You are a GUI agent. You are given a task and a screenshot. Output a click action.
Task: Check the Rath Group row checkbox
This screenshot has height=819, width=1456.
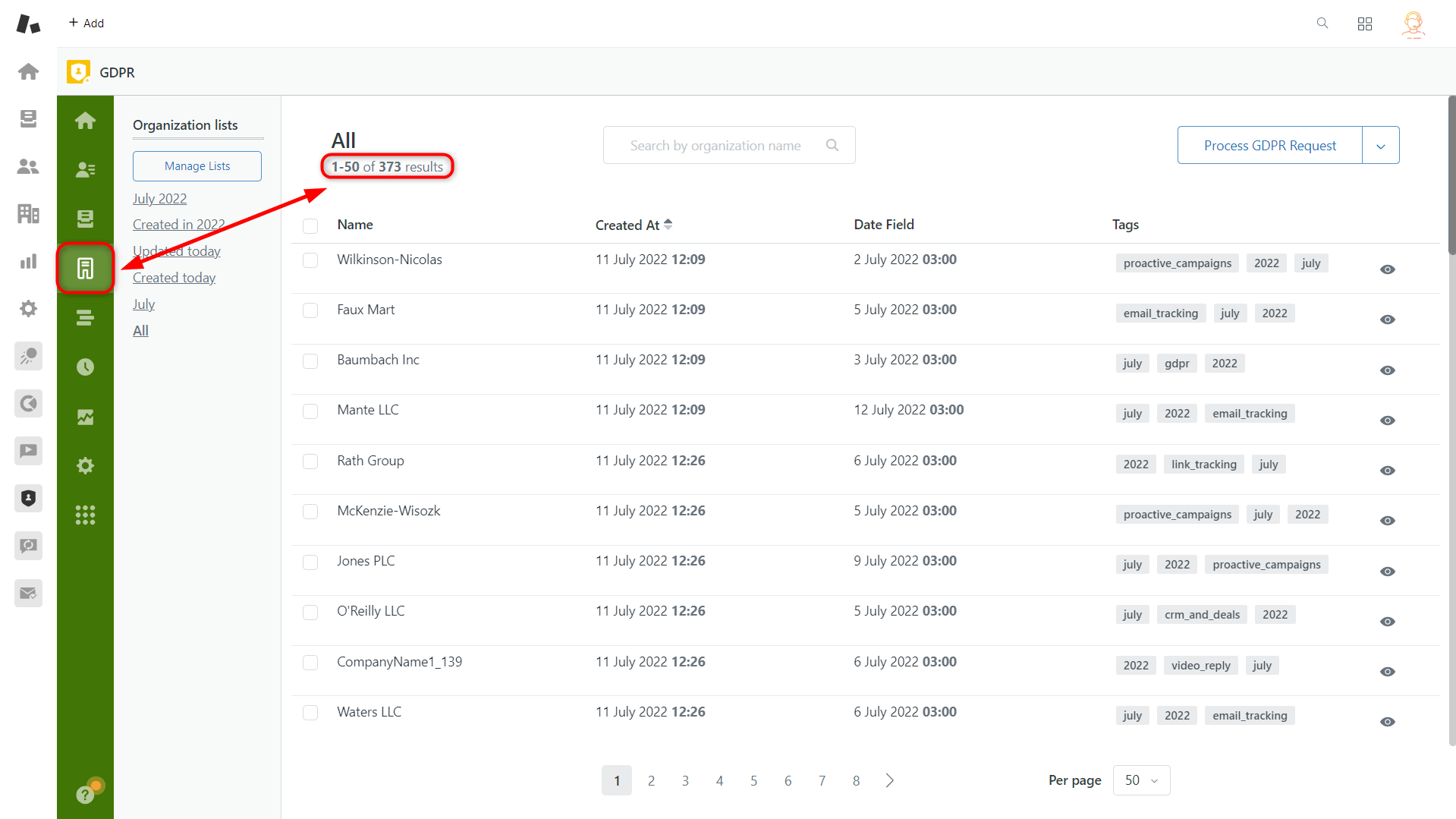[310, 461]
